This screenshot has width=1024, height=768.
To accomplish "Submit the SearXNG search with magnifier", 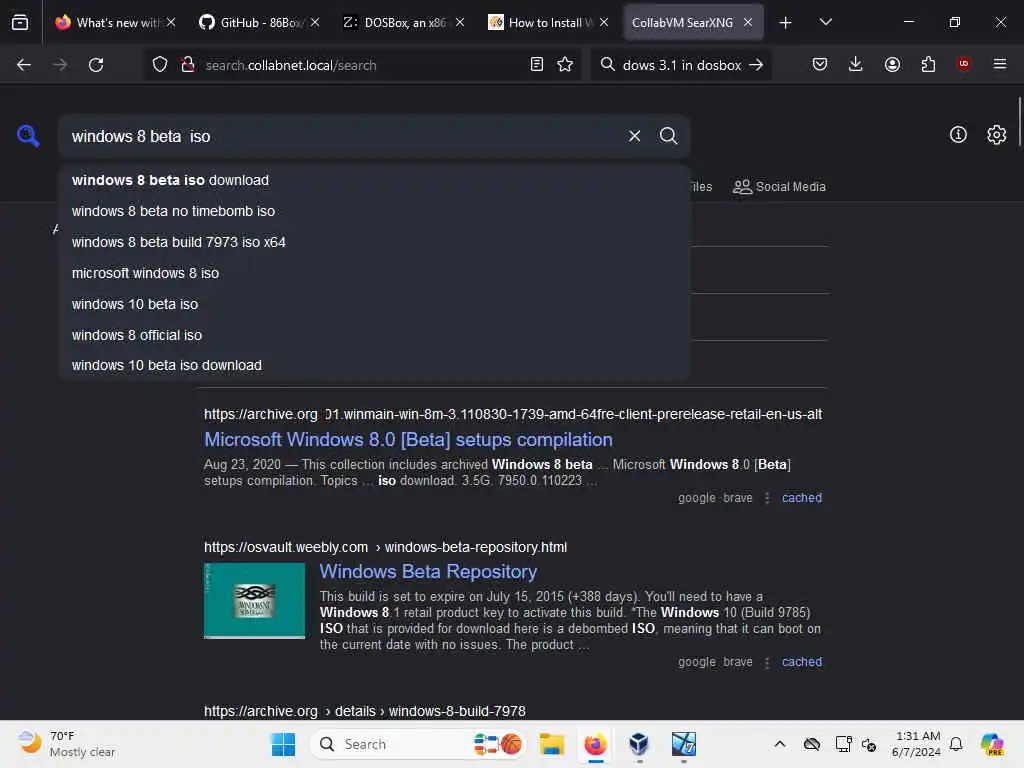I will (x=668, y=136).
